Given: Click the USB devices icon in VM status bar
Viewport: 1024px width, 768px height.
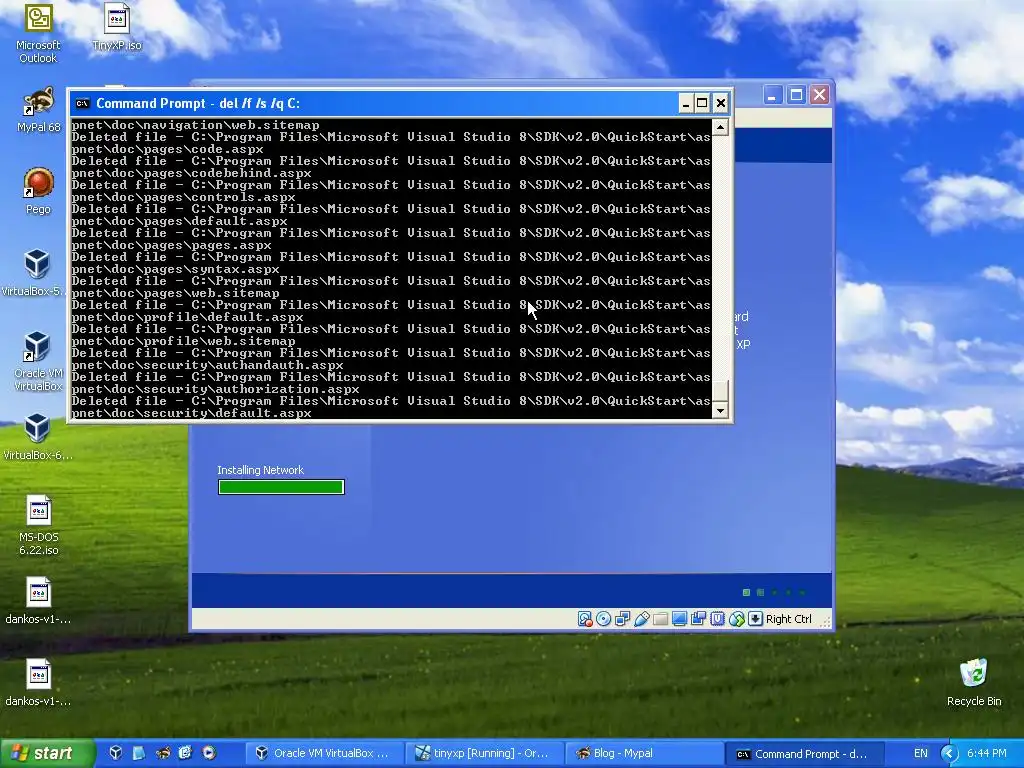Looking at the screenshot, I should pos(641,618).
